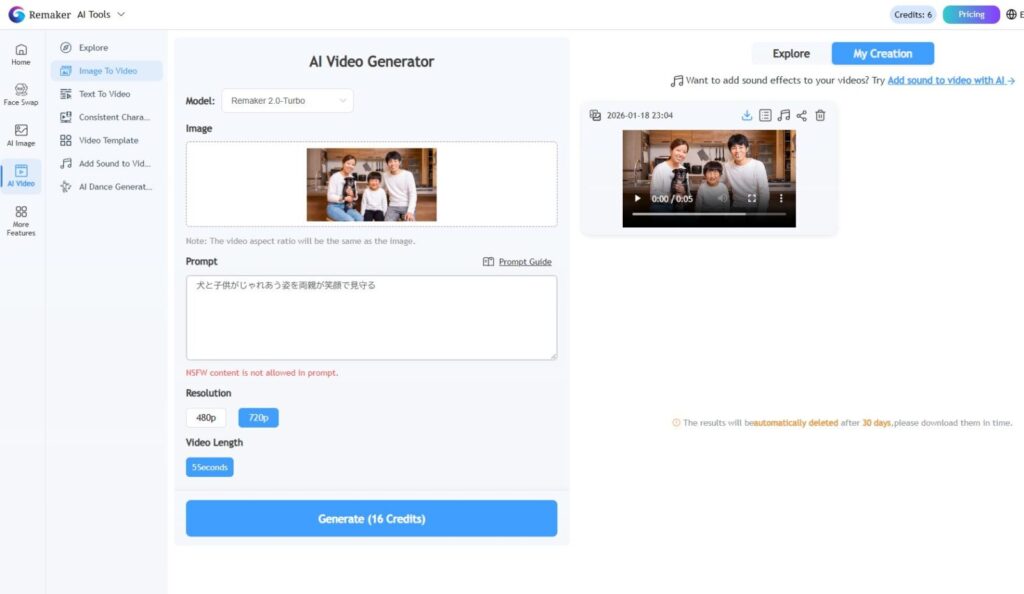
Task: Switch to the Explore tab
Action: (791, 54)
